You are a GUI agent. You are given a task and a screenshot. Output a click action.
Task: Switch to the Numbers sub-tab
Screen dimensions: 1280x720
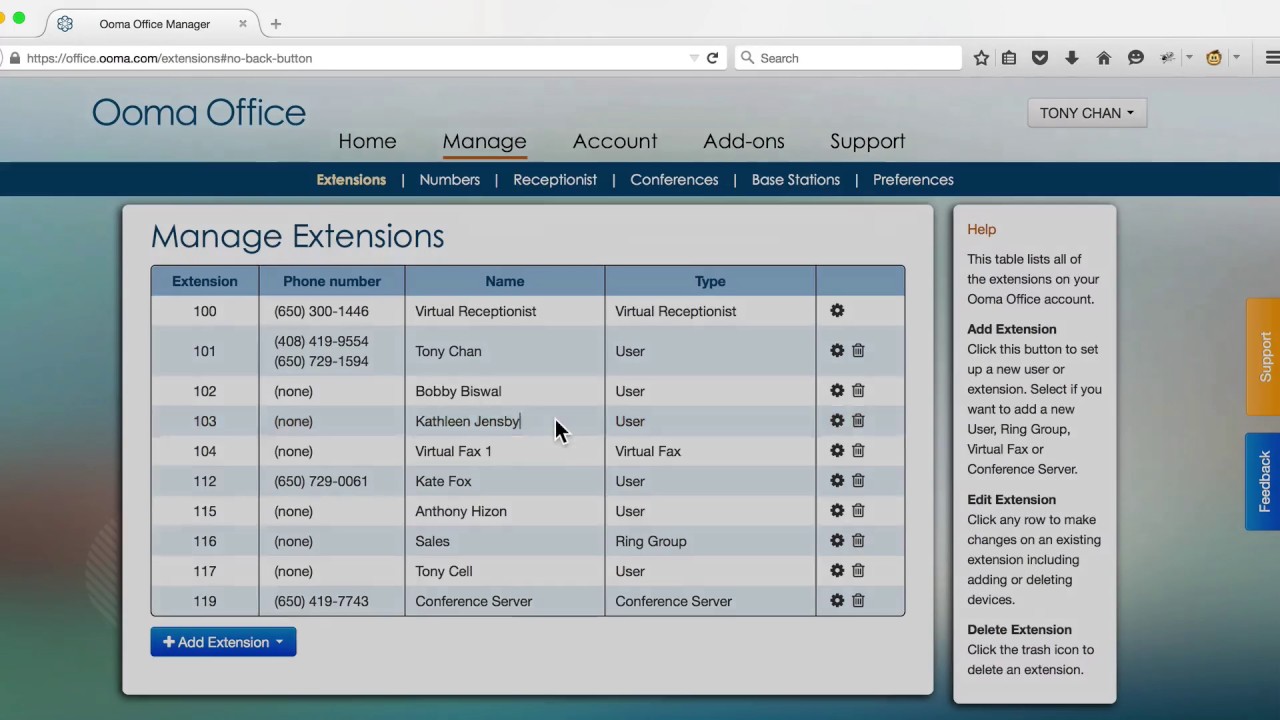tap(450, 180)
